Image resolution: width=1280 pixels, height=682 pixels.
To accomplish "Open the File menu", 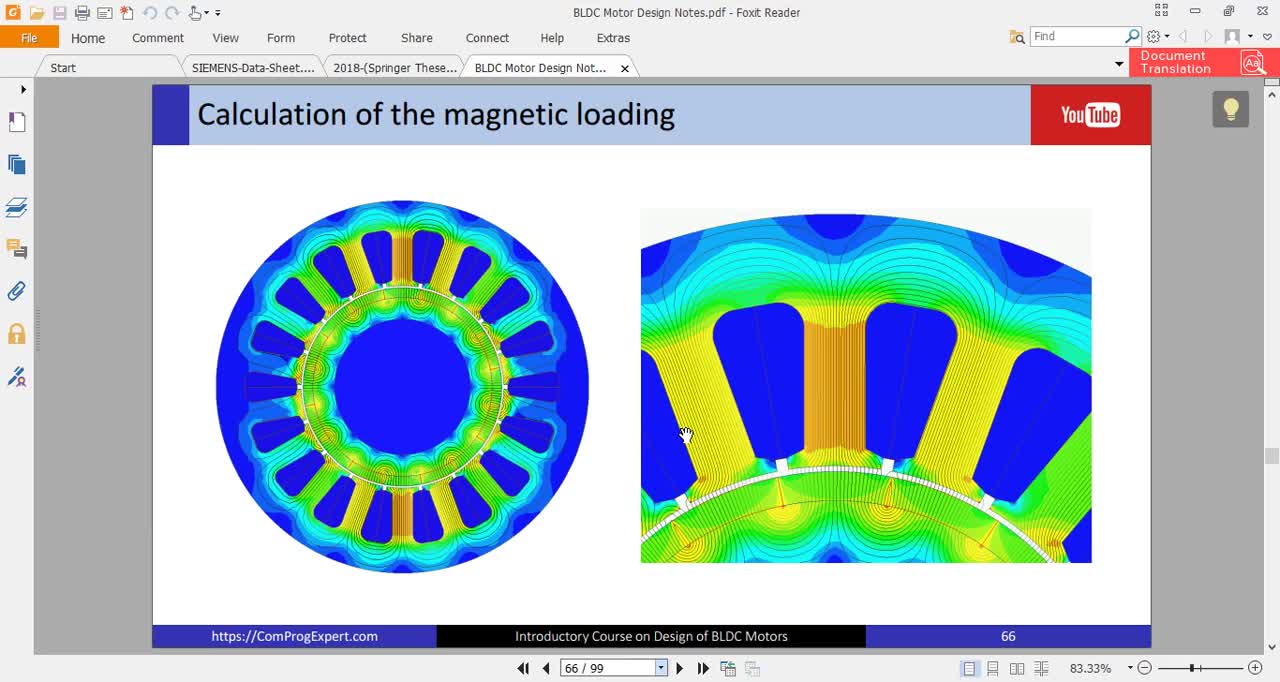I will tap(29, 38).
